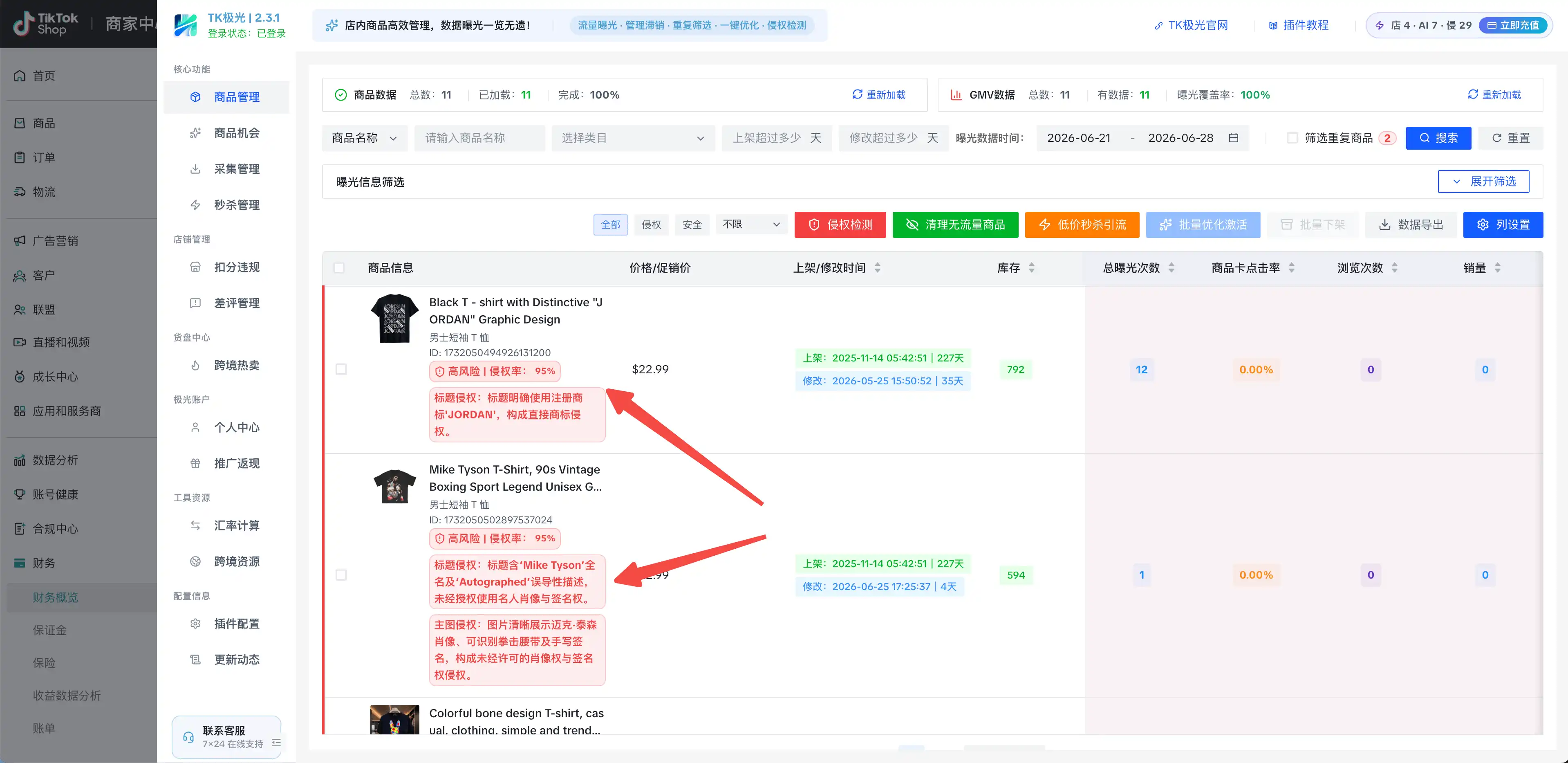Open the 选择类目 dropdown
Viewport: 1568px width, 763px height.
click(633, 138)
